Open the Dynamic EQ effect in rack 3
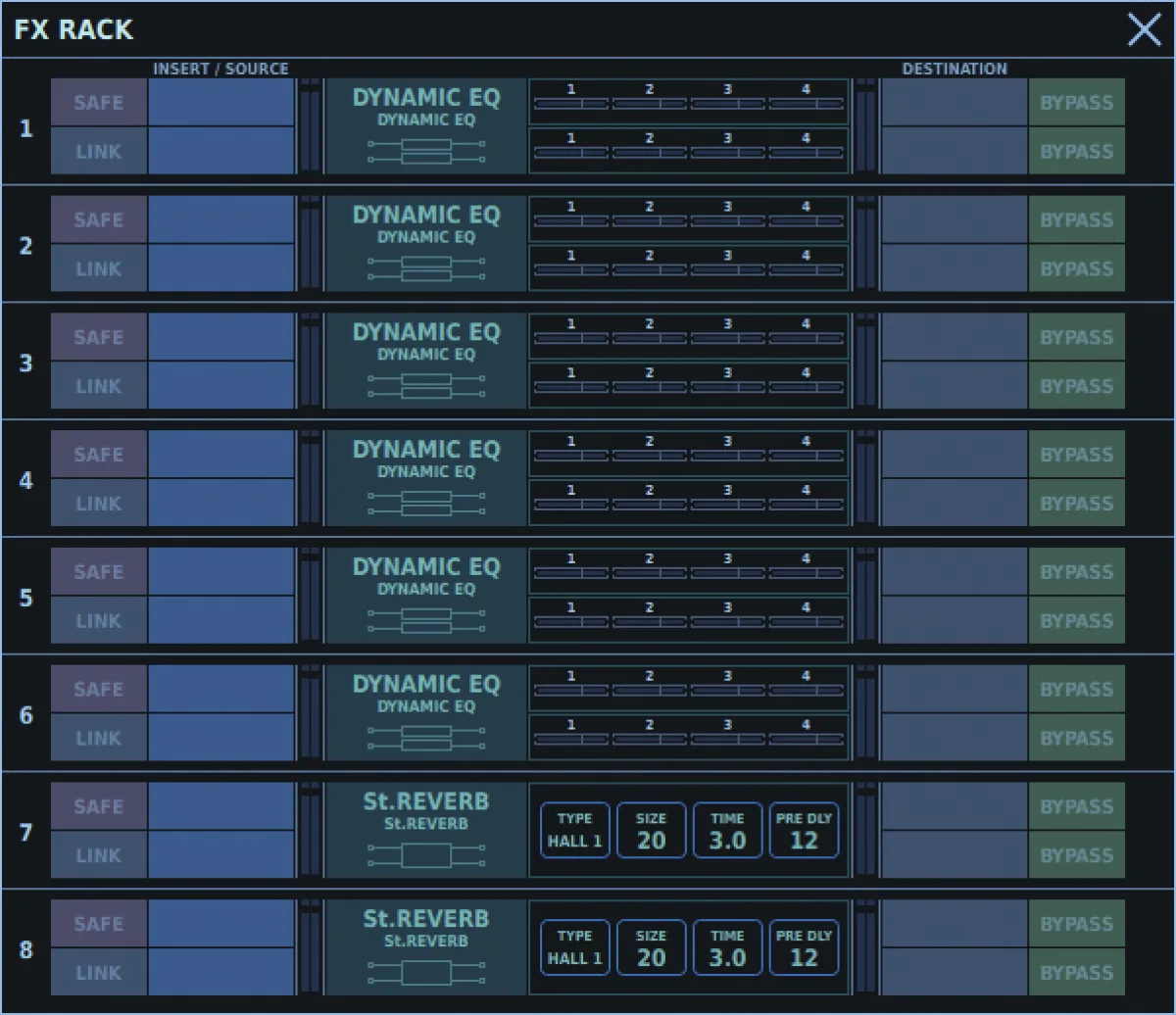Screen dimensions: 1176x1015 [x=425, y=362]
